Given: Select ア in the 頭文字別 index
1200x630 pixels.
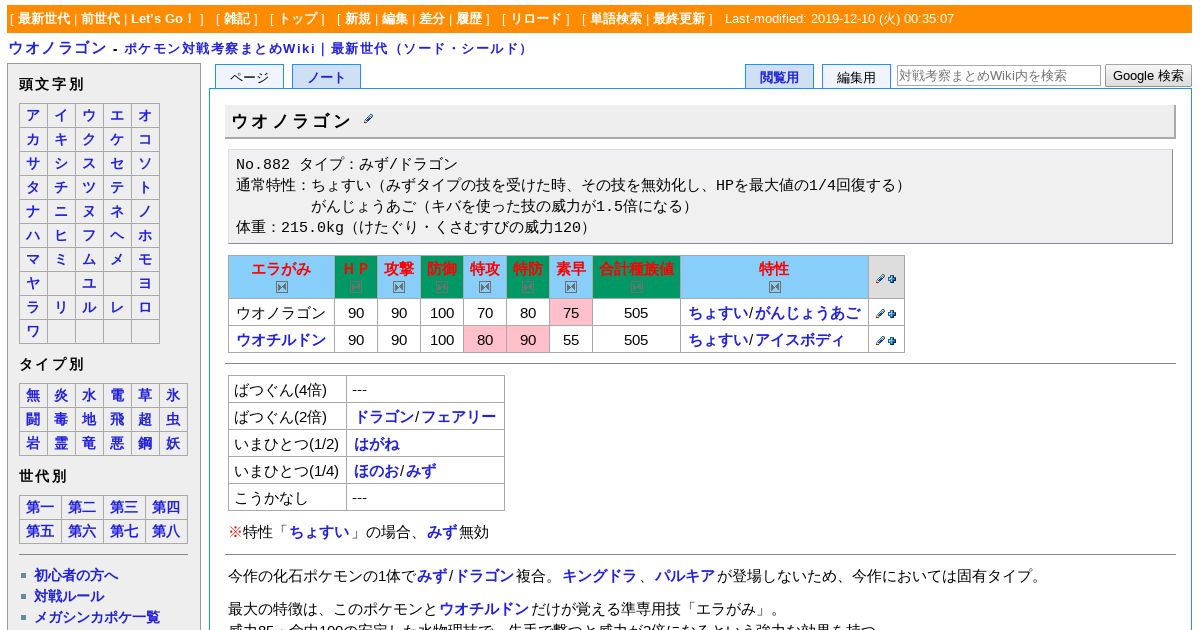Looking at the screenshot, I should pyautogui.click(x=33, y=115).
